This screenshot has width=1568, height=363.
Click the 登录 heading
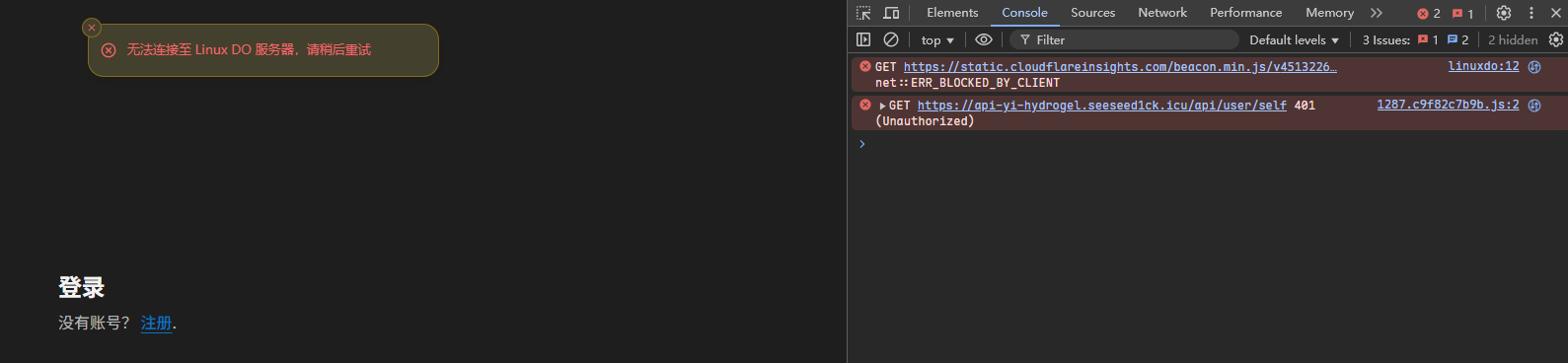(x=81, y=287)
